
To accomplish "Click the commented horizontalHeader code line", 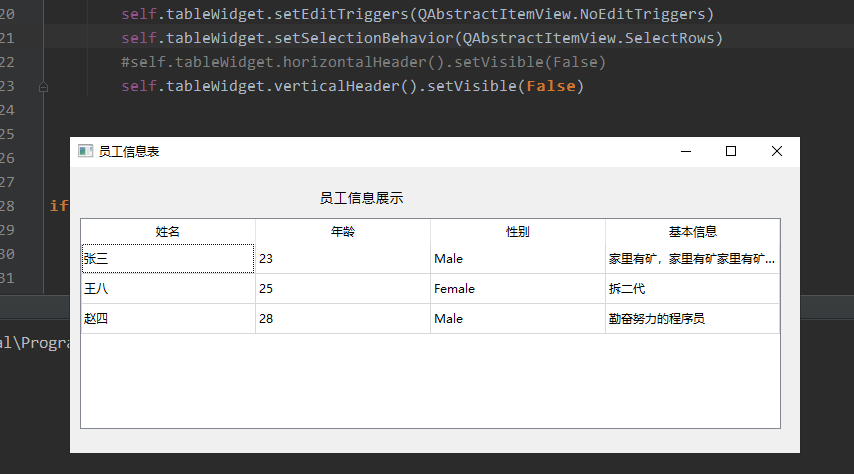I will [x=363, y=62].
